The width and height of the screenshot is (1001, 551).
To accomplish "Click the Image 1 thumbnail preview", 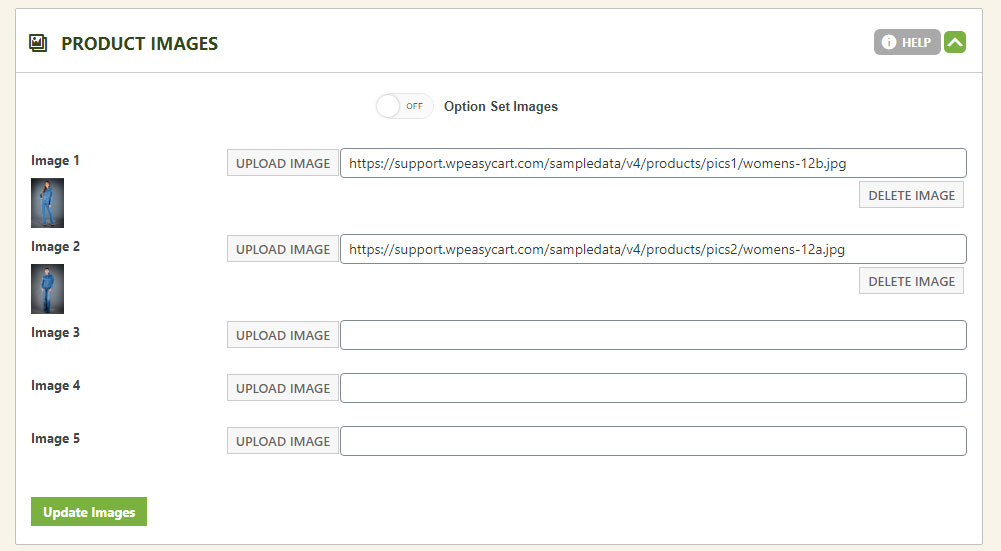I will [47, 203].
